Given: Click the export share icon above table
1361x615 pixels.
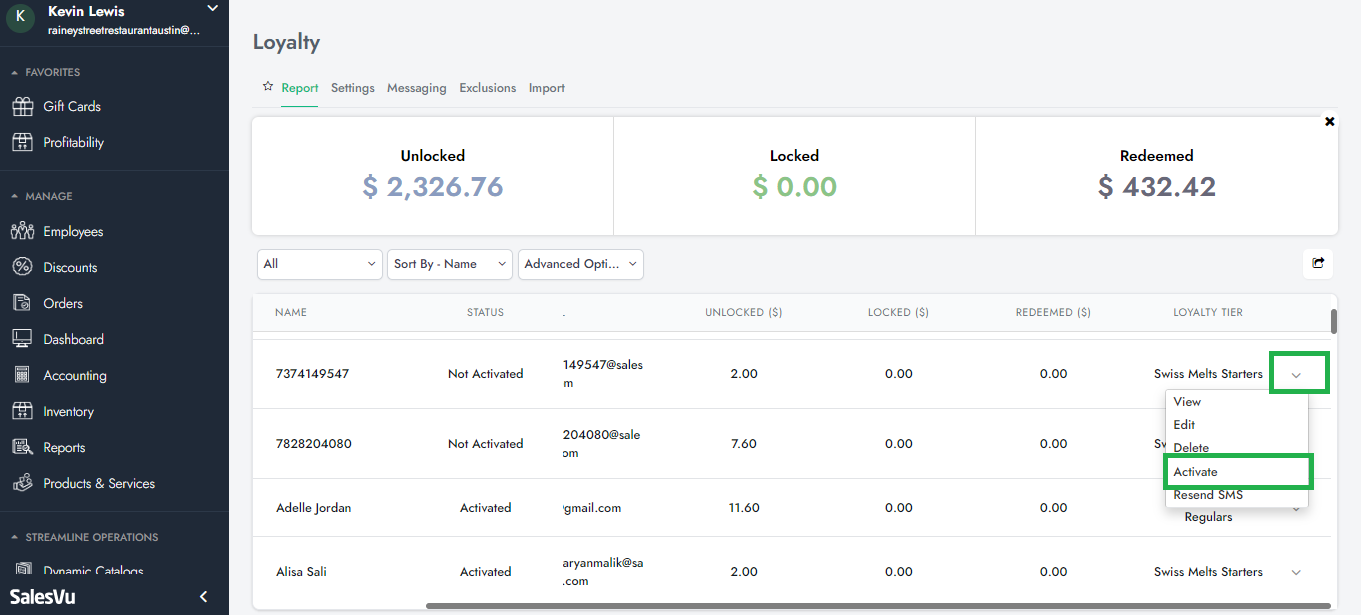Looking at the screenshot, I should (1318, 263).
